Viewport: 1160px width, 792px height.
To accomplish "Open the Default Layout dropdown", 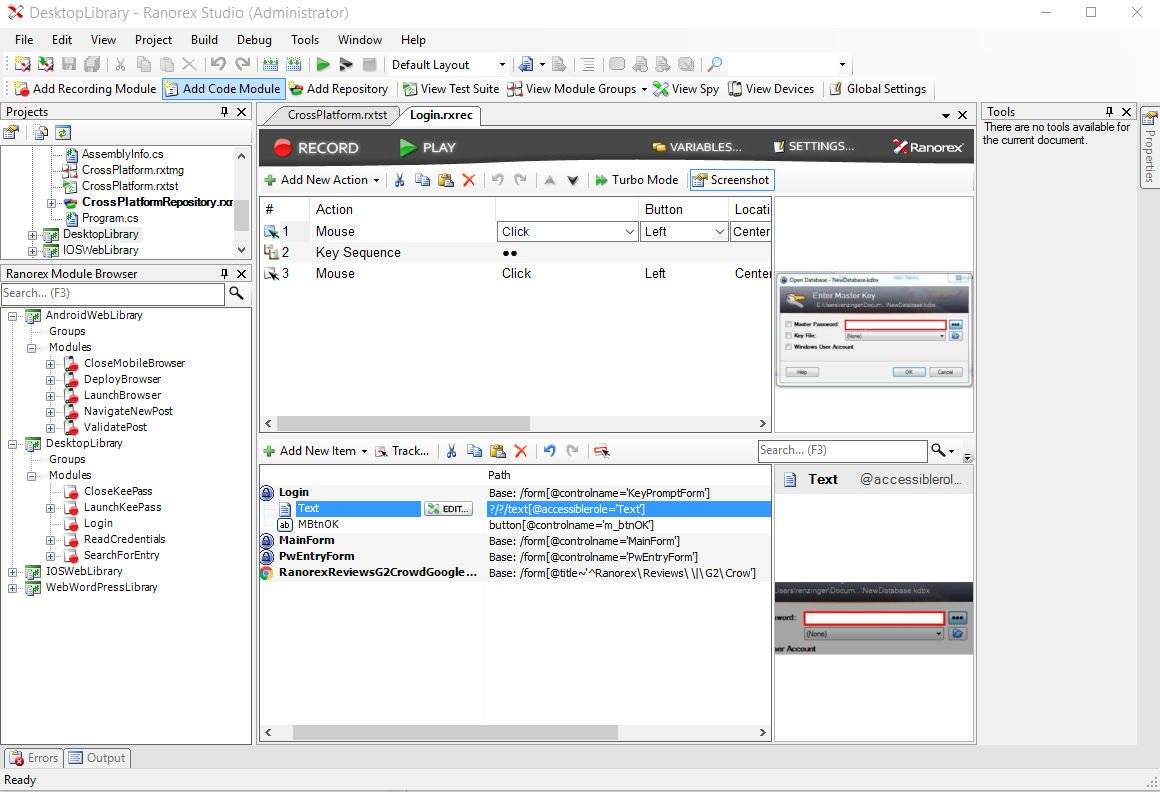I will click(x=502, y=65).
